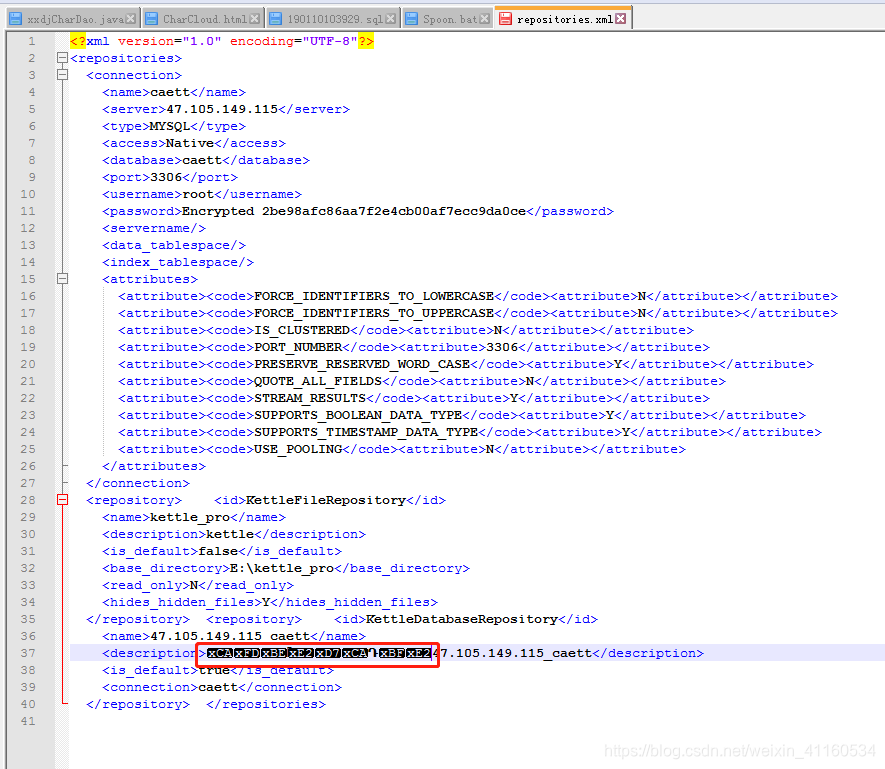Click the file icon on Spoon.bat tab
The height and width of the screenshot is (769, 885).
click(x=412, y=19)
